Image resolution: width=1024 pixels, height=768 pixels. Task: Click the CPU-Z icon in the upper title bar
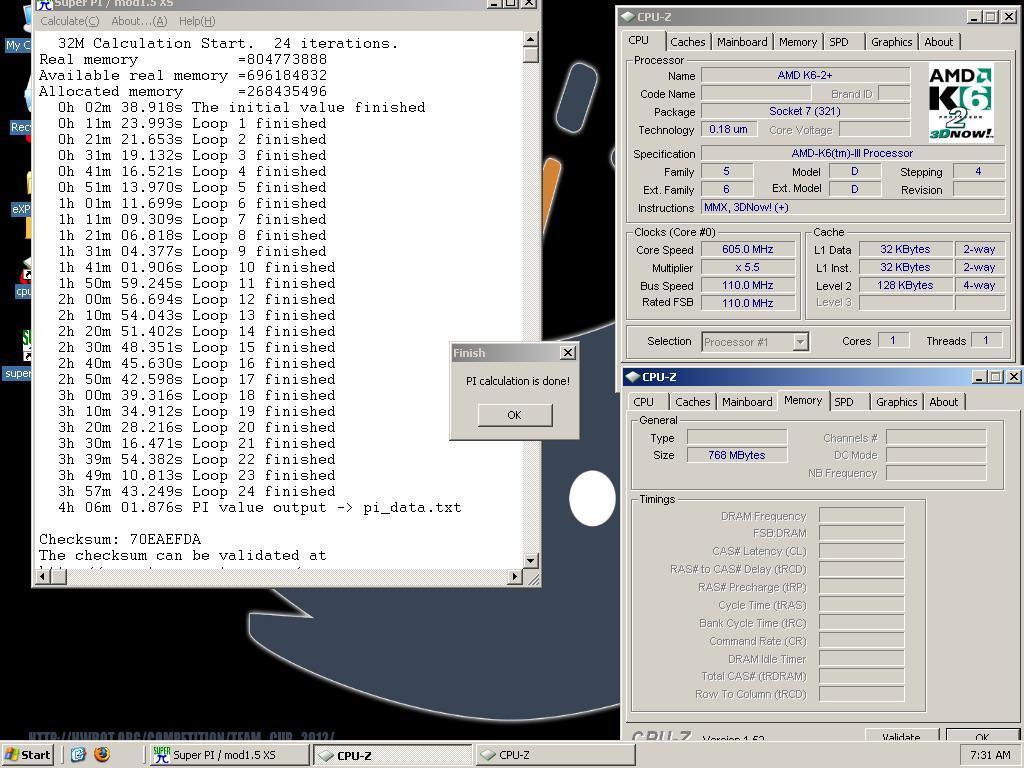click(628, 16)
